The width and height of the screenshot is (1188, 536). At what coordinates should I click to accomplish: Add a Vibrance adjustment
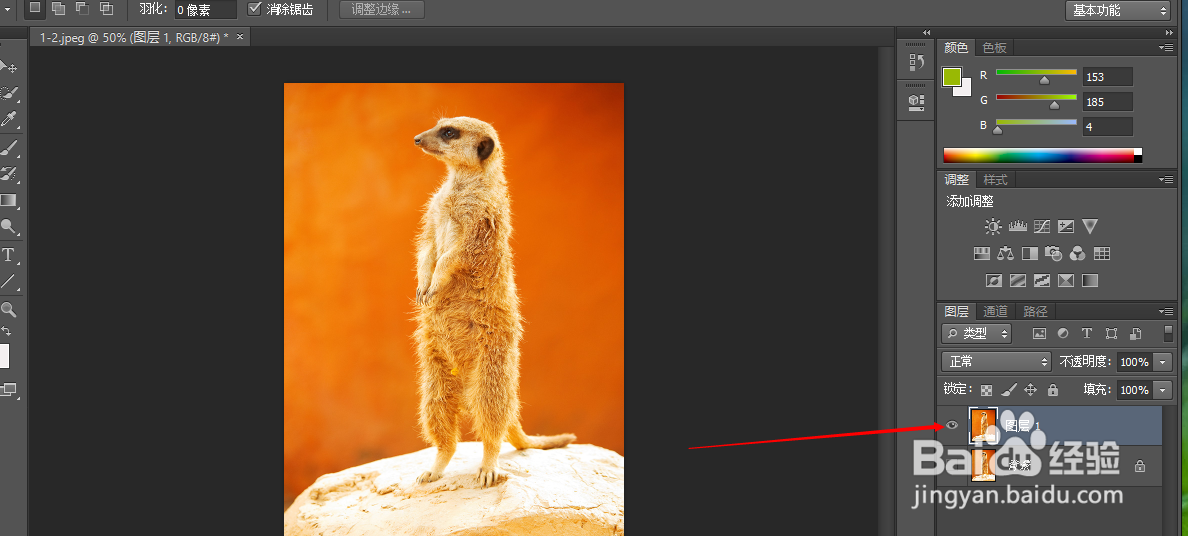click(1090, 226)
